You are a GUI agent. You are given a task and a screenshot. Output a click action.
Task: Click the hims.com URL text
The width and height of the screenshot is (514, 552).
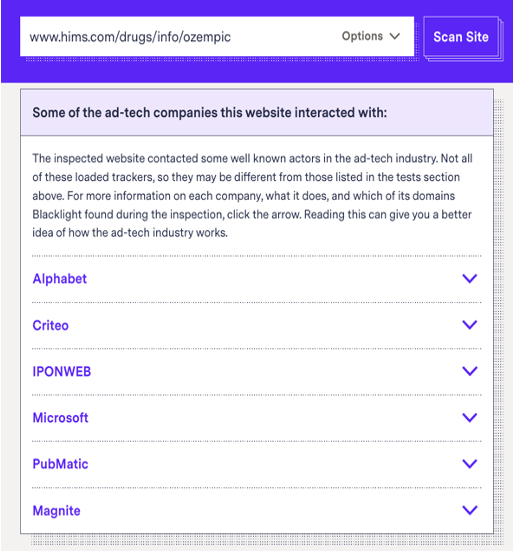tap(130, 37)
